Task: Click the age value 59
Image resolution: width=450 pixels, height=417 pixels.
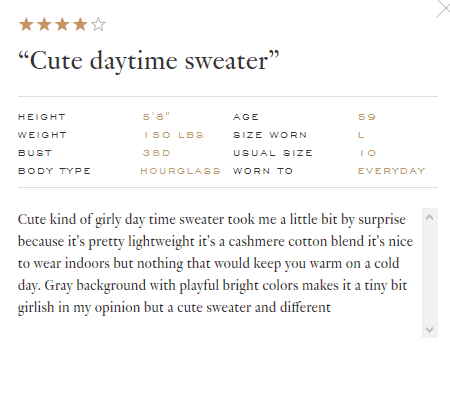Action: [x=367, y=117]
